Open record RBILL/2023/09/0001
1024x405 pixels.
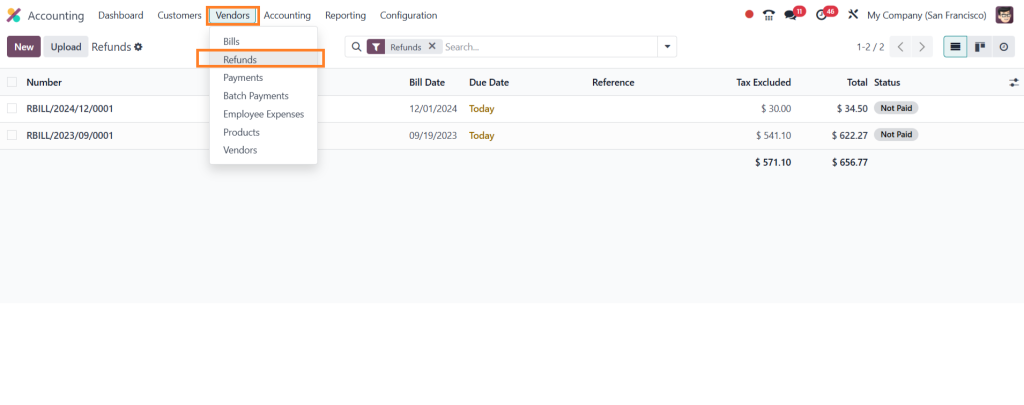tap(70, 136)
